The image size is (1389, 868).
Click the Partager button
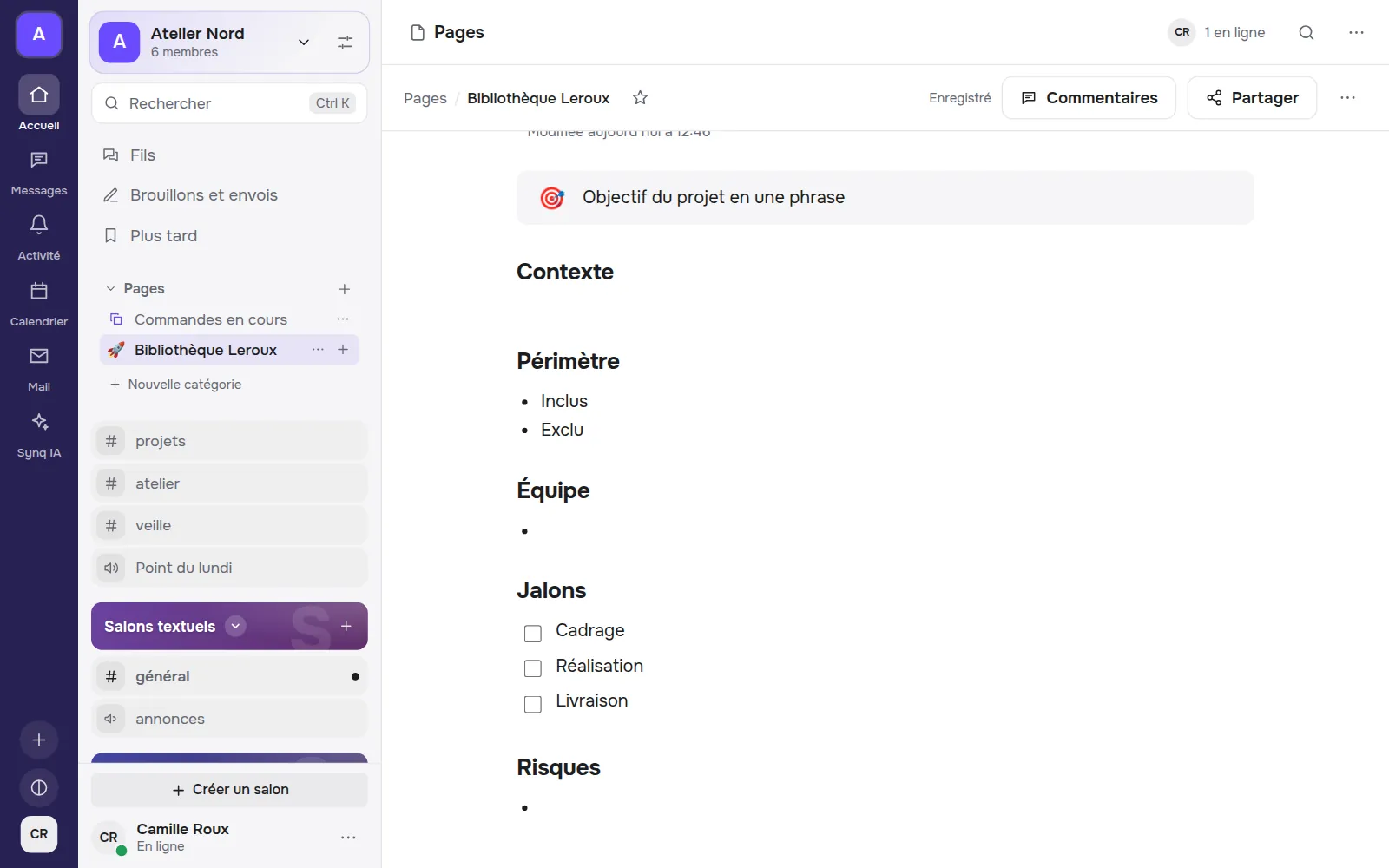point(1252,98)
